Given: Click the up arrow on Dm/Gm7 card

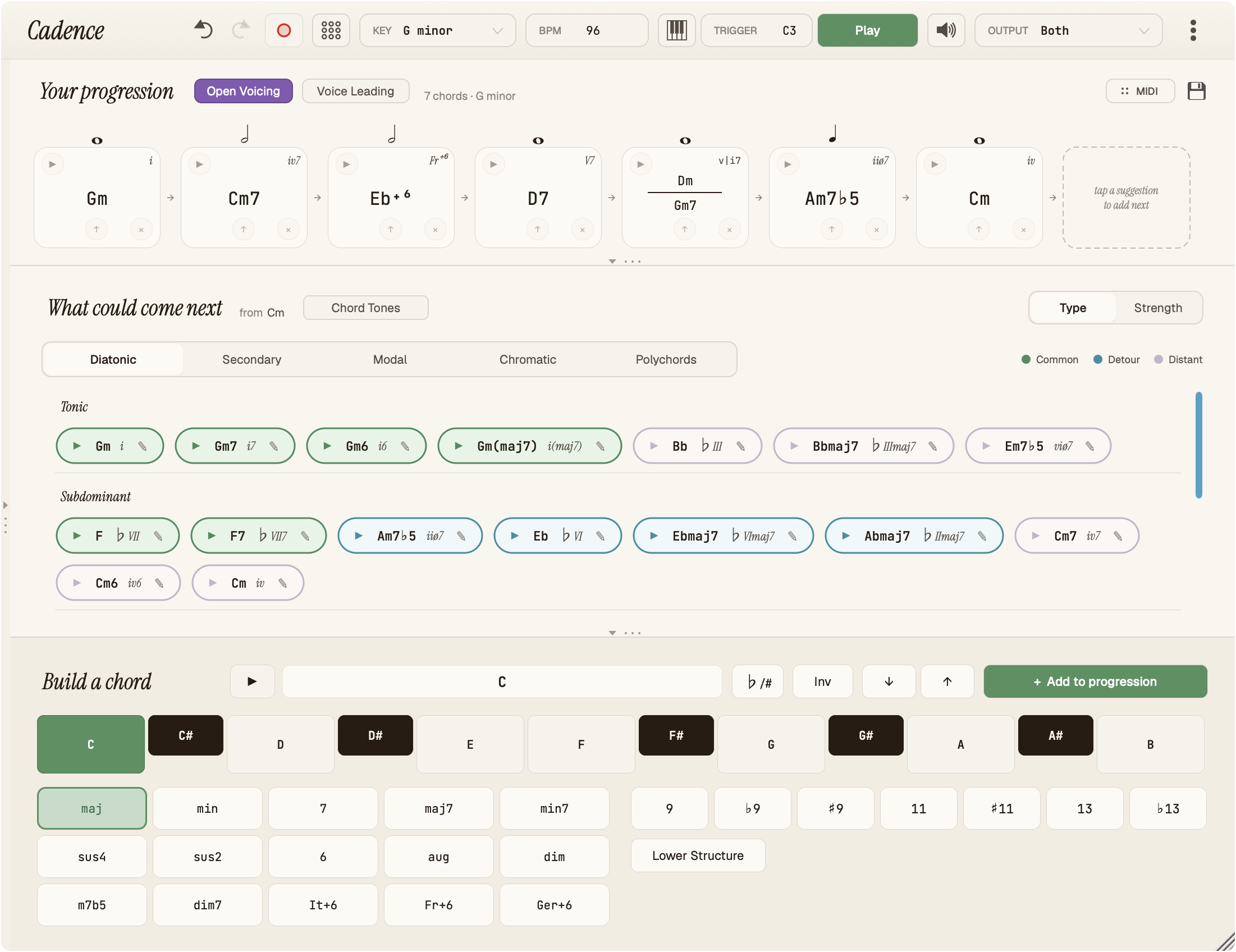Looking at the screenshot, I should pyautogui.click(x=684, y=229).
